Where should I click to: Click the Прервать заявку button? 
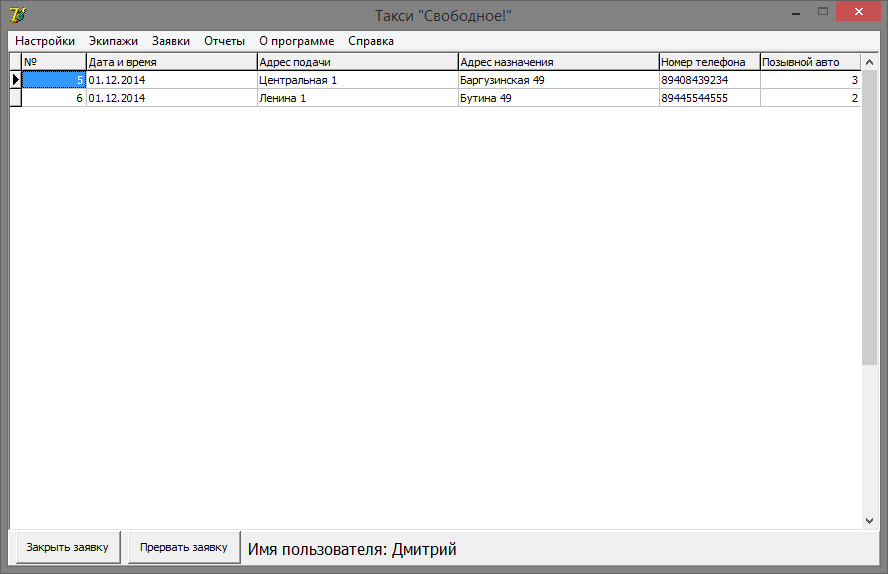[x=184, y=547]
